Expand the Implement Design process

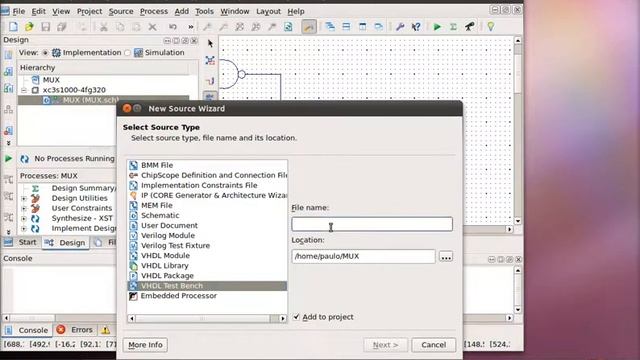click(24, 229)
